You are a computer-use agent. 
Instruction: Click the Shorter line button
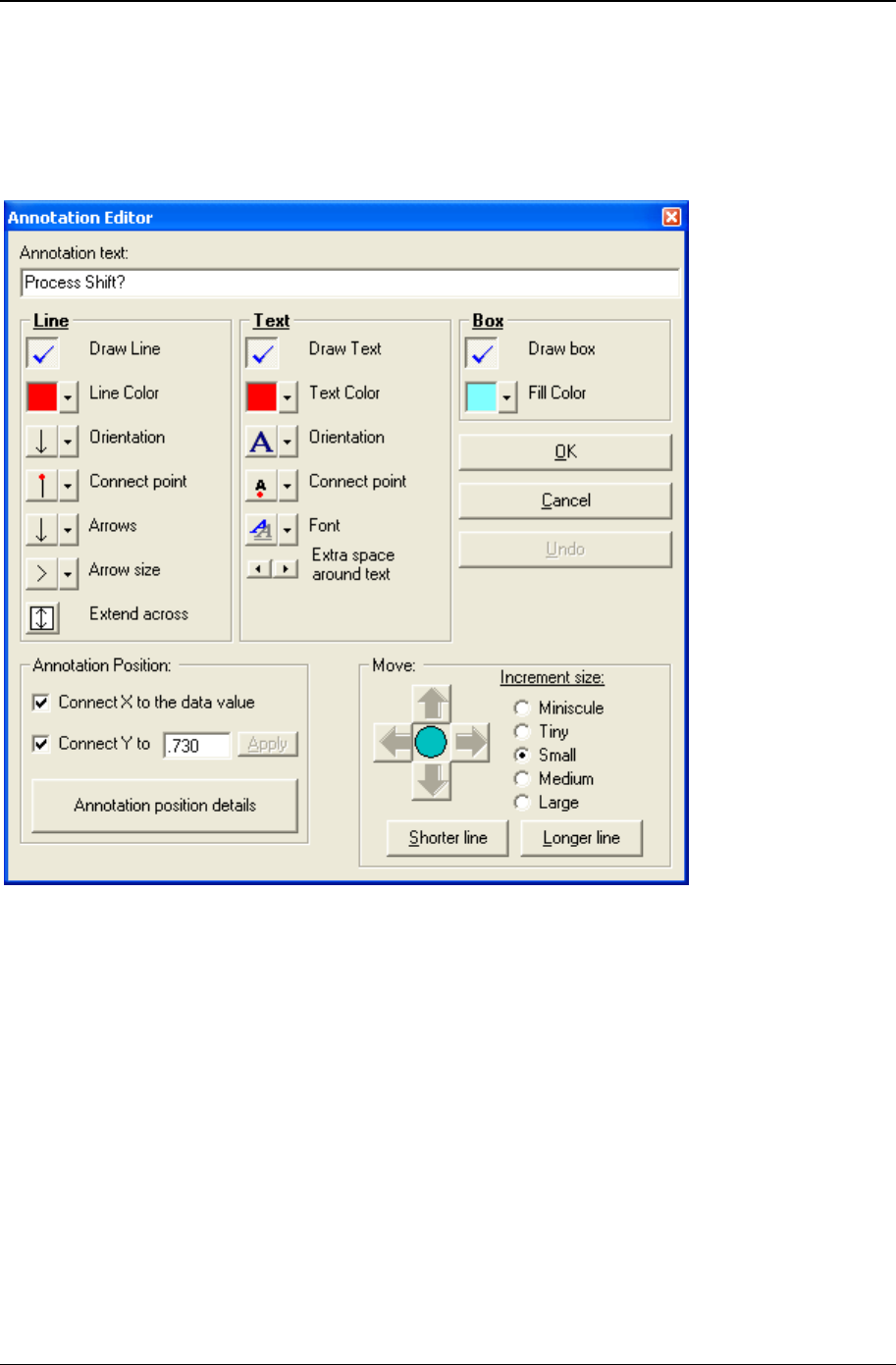pyautogui.click(x=448, y=838)
